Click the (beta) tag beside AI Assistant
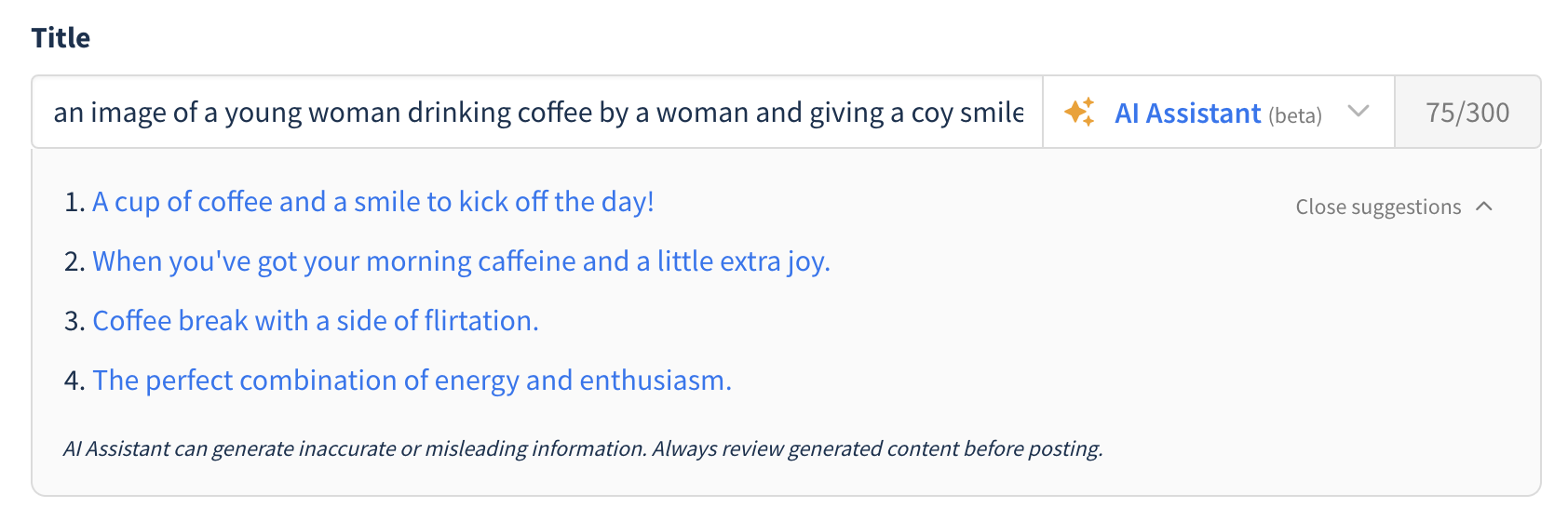1568x521 pixels. (x=1295, y=115)
